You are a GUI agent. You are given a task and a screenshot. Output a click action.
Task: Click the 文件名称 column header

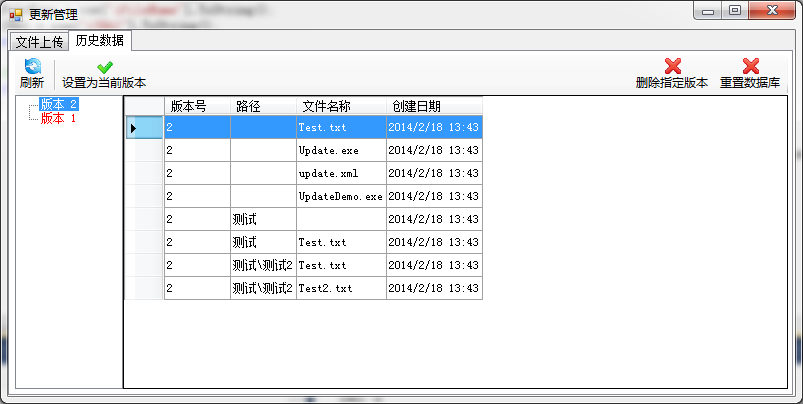pos(341,106)
